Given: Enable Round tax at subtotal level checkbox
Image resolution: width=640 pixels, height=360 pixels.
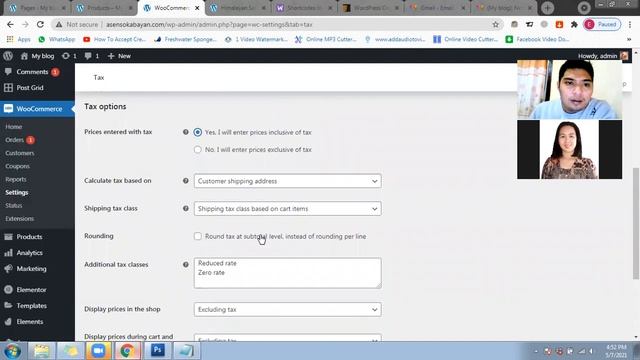Looking at the screenshot, I should pyautogui.click(x=198, y=236).
